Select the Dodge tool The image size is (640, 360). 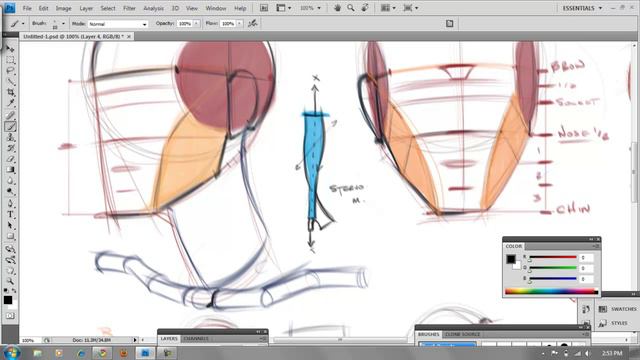coord(10,191)
